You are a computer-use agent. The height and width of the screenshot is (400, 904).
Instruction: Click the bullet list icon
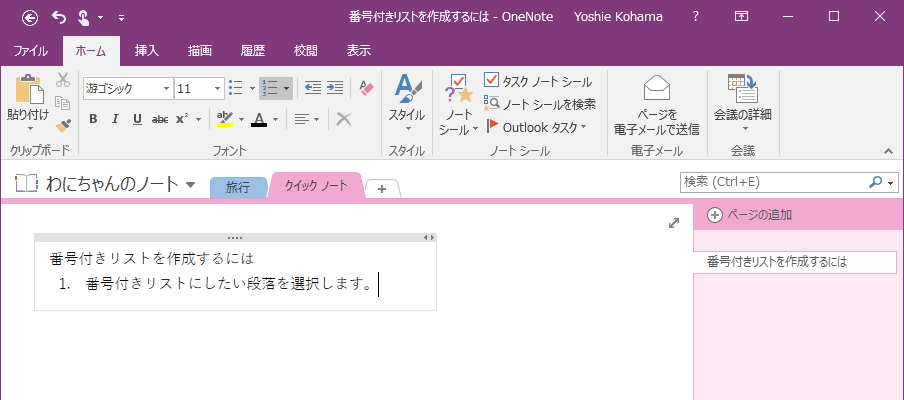click(236, 88)
